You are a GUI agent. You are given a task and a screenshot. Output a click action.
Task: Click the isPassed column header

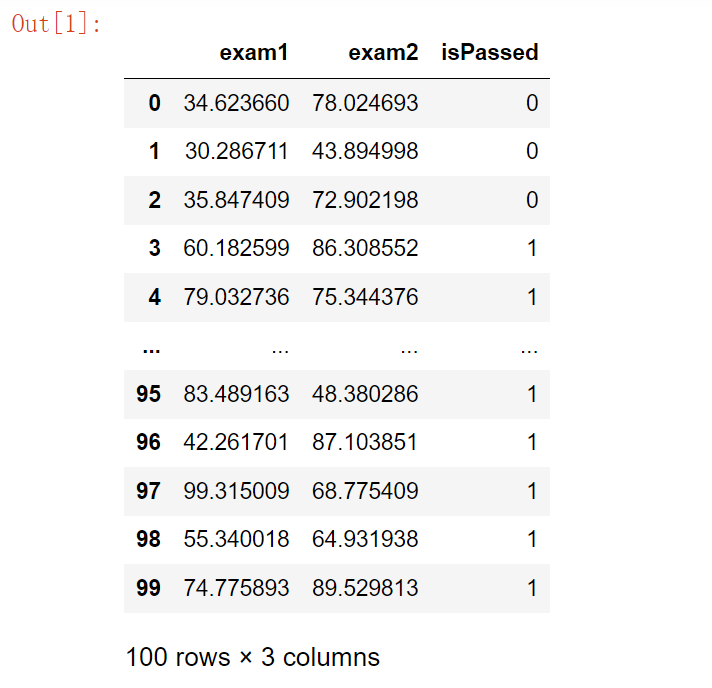click(x=489, y=53)
